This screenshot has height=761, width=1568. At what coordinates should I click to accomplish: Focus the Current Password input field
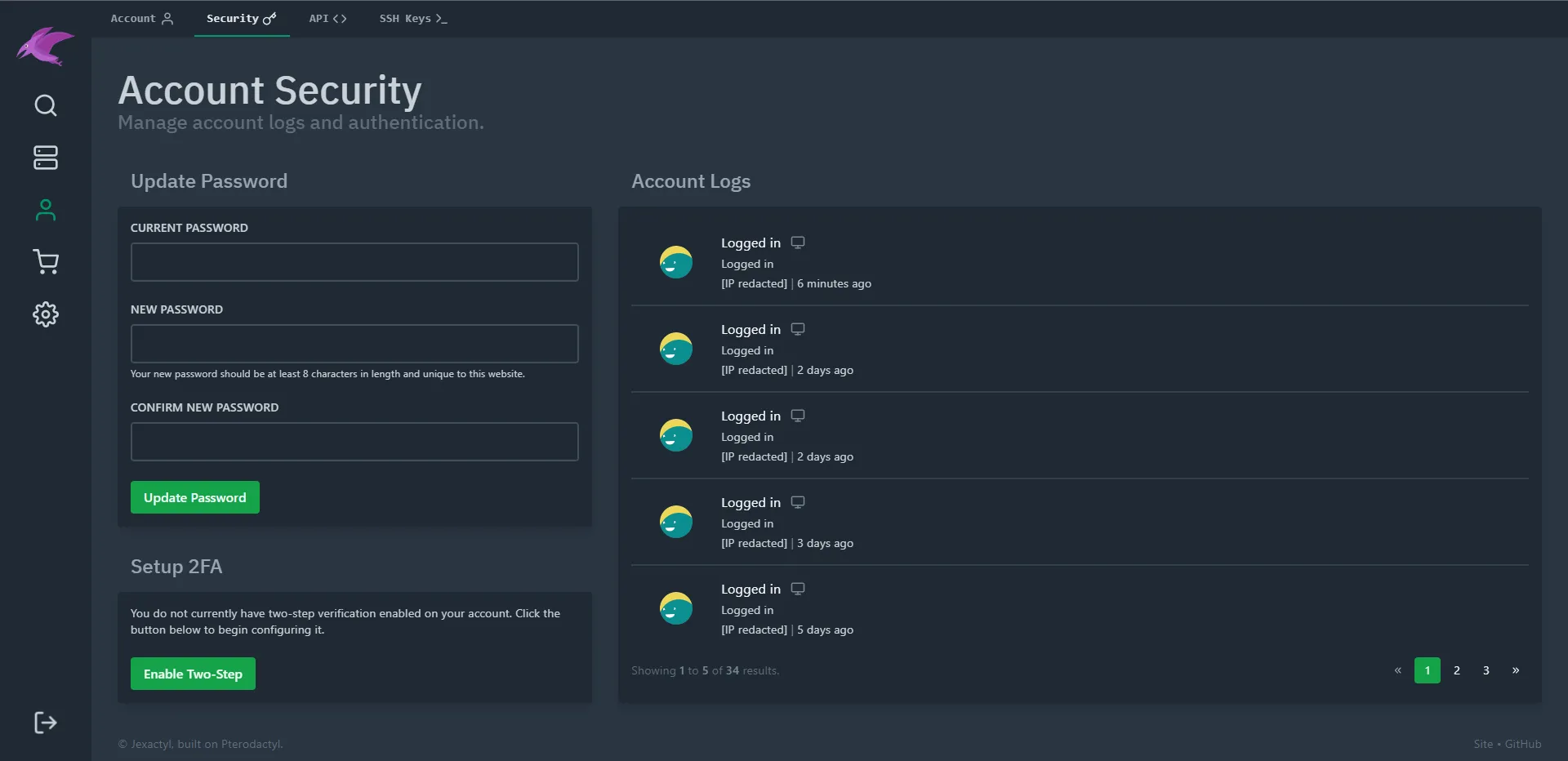click(354, 261)
